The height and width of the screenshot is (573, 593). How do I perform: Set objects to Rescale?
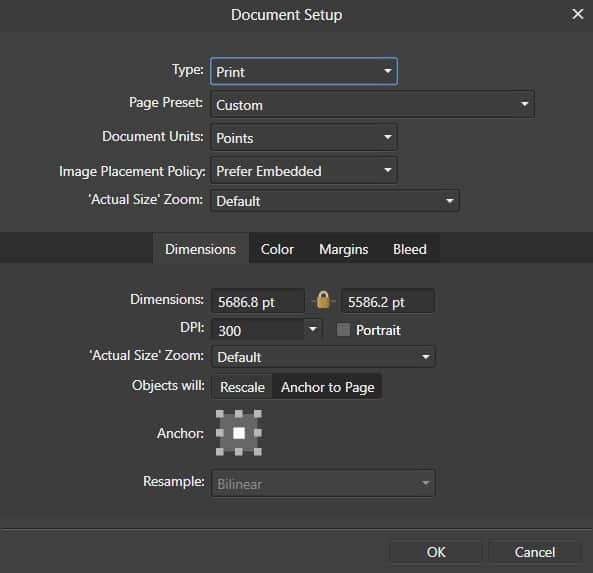click(x=242, y=387)
